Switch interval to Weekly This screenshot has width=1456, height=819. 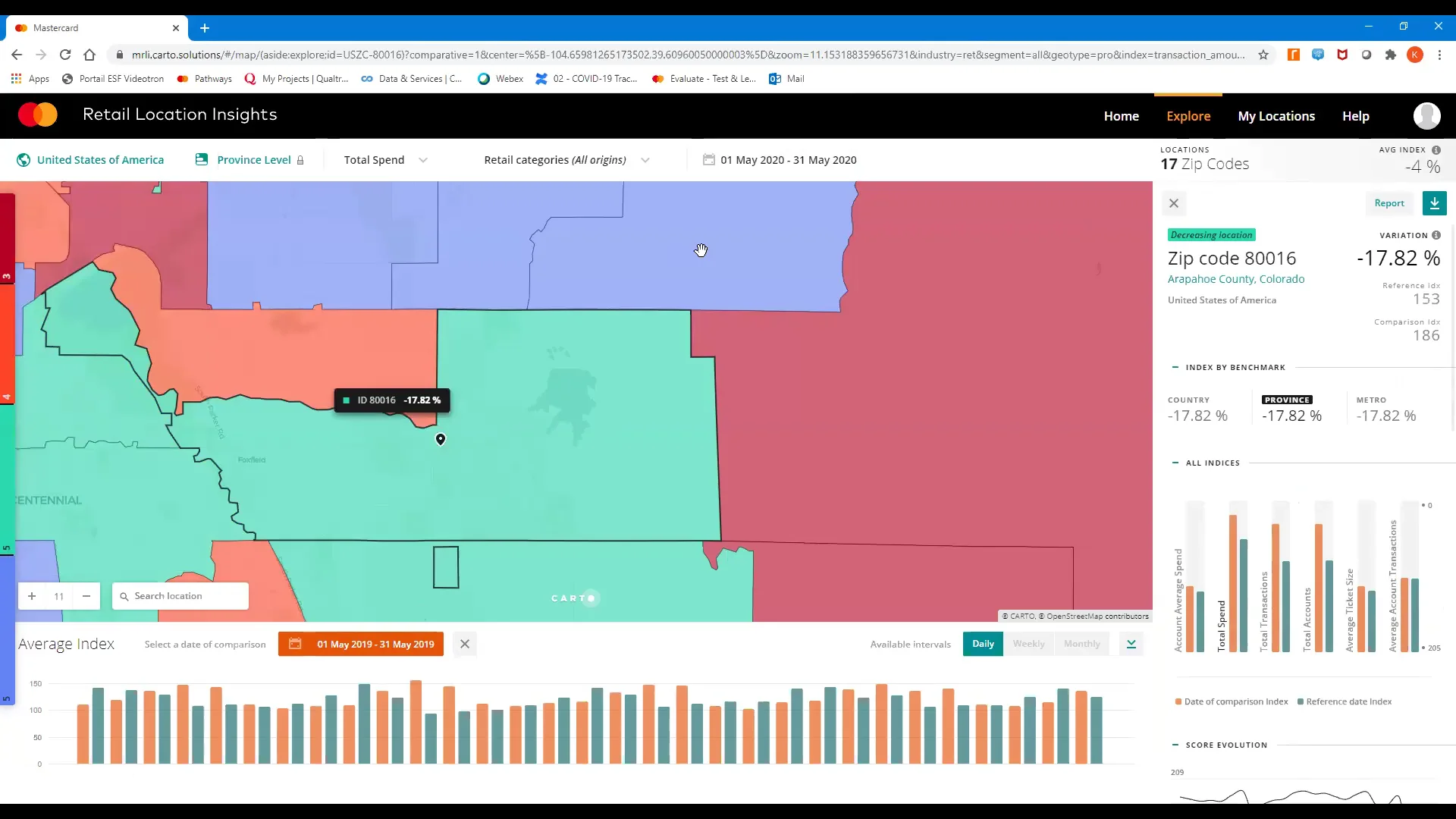pos(1028,643)
